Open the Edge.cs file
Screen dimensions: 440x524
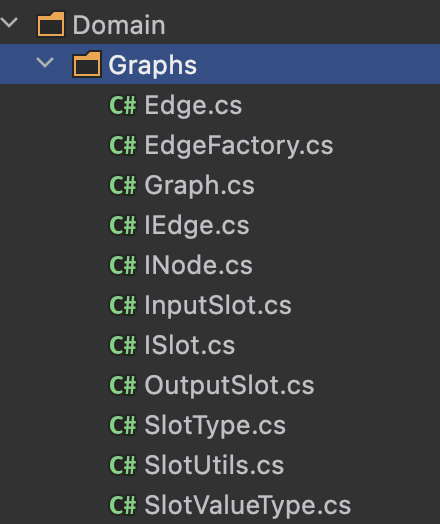pyautogui.click(x=193, y=106)
